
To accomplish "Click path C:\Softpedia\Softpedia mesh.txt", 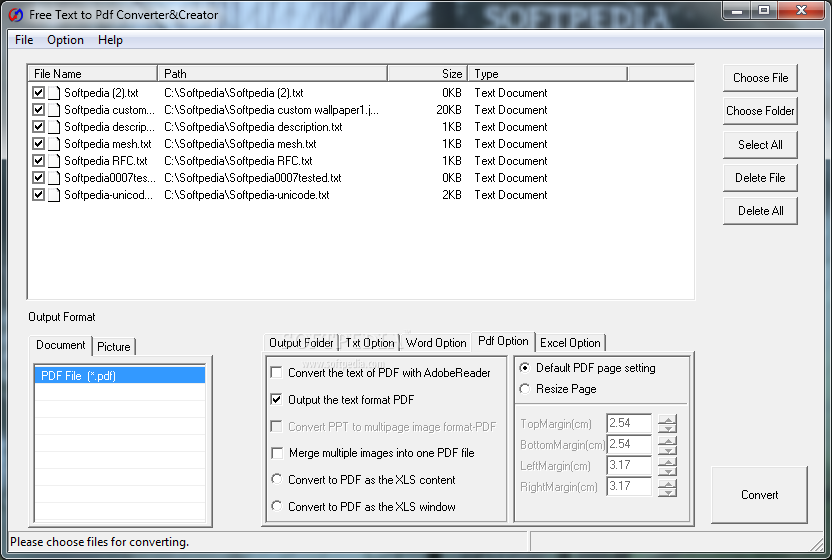I will click(x=240, y=144).
